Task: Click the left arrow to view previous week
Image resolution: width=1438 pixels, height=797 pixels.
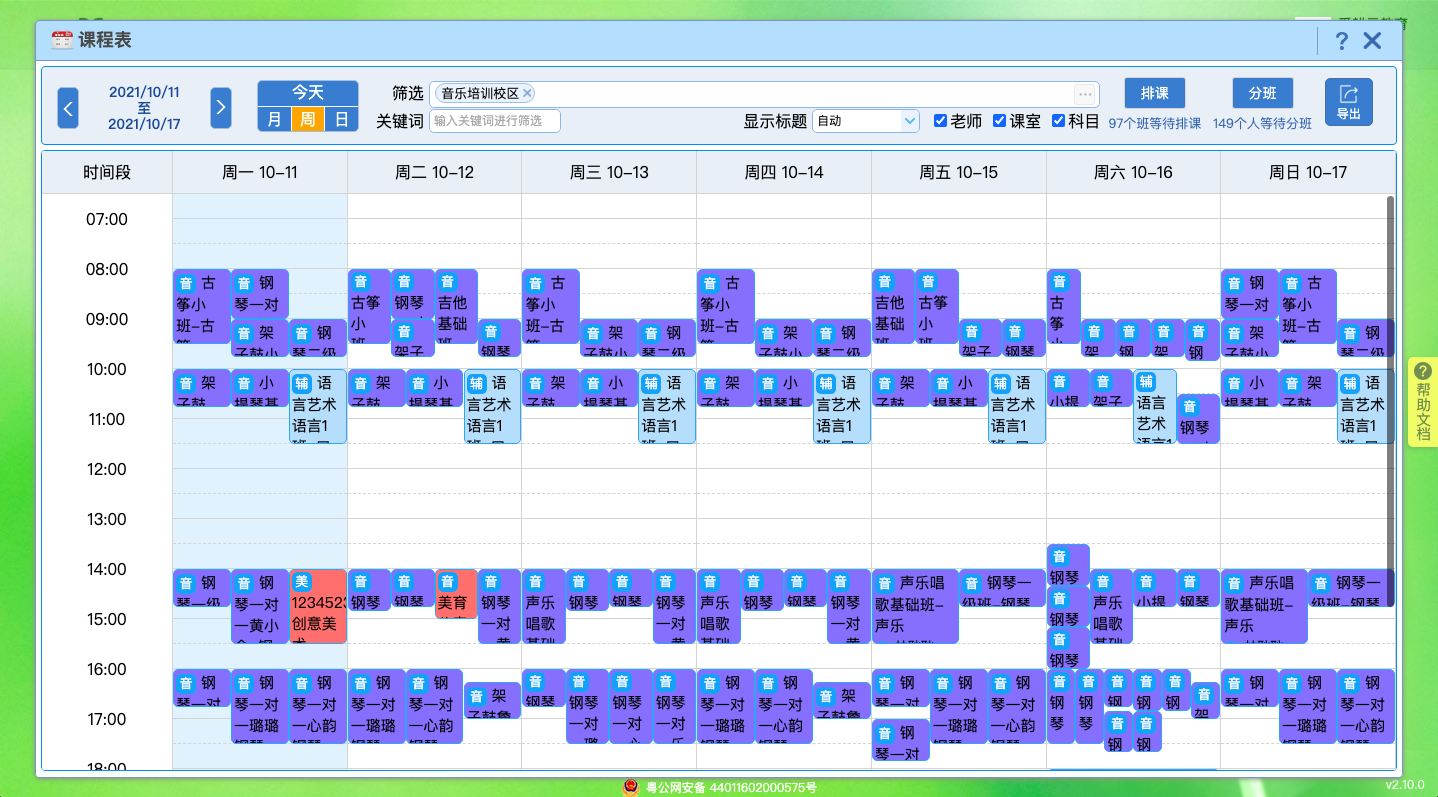Action: click(68, 107)
